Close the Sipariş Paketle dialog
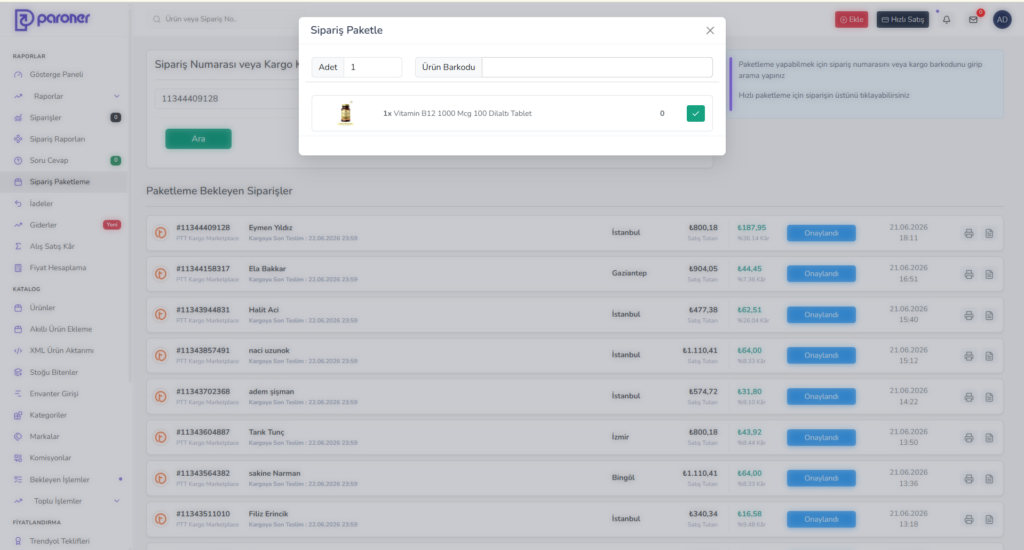1024x550 pixels. [x=710, y=31]
